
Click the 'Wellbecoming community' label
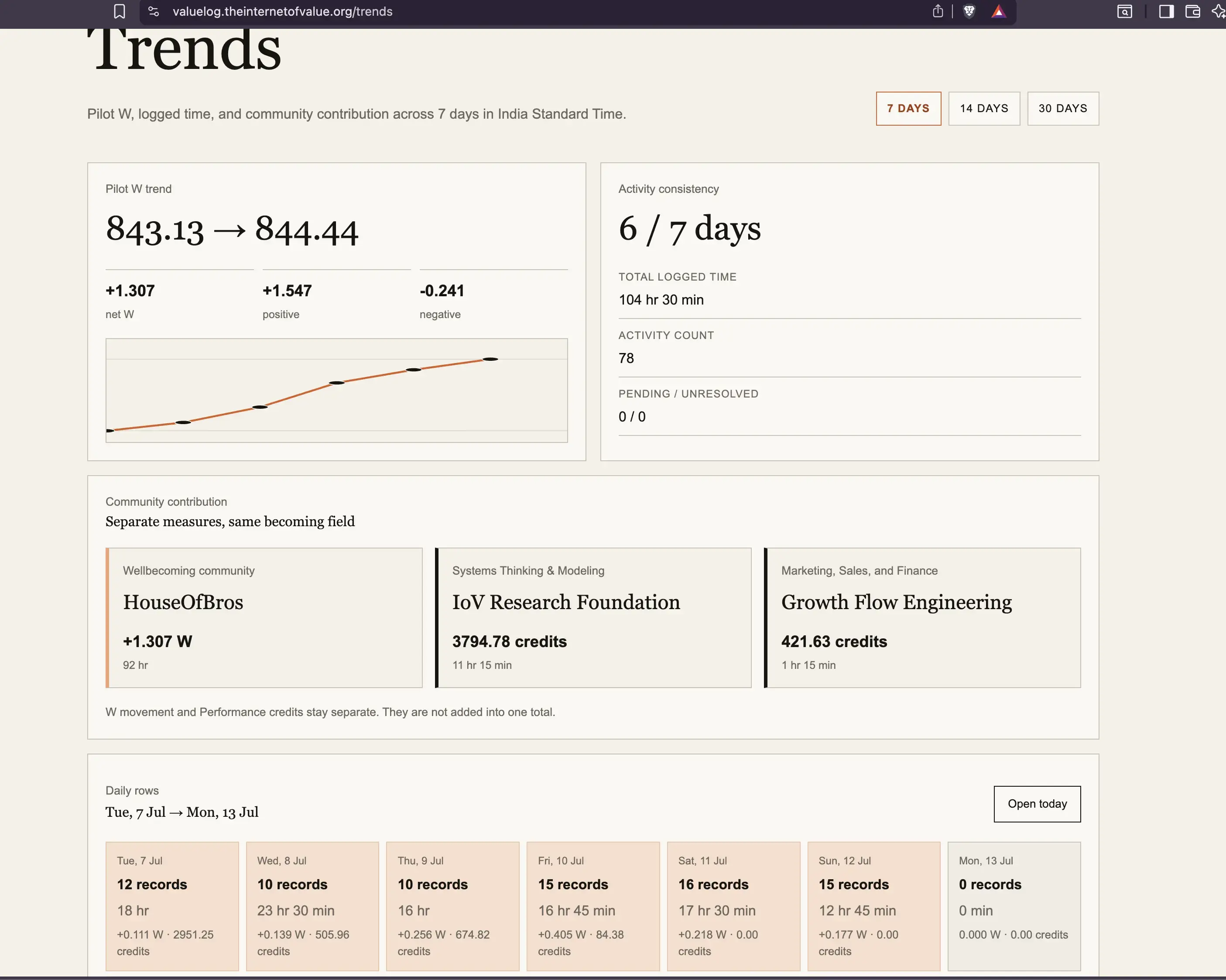click(189, 570)
